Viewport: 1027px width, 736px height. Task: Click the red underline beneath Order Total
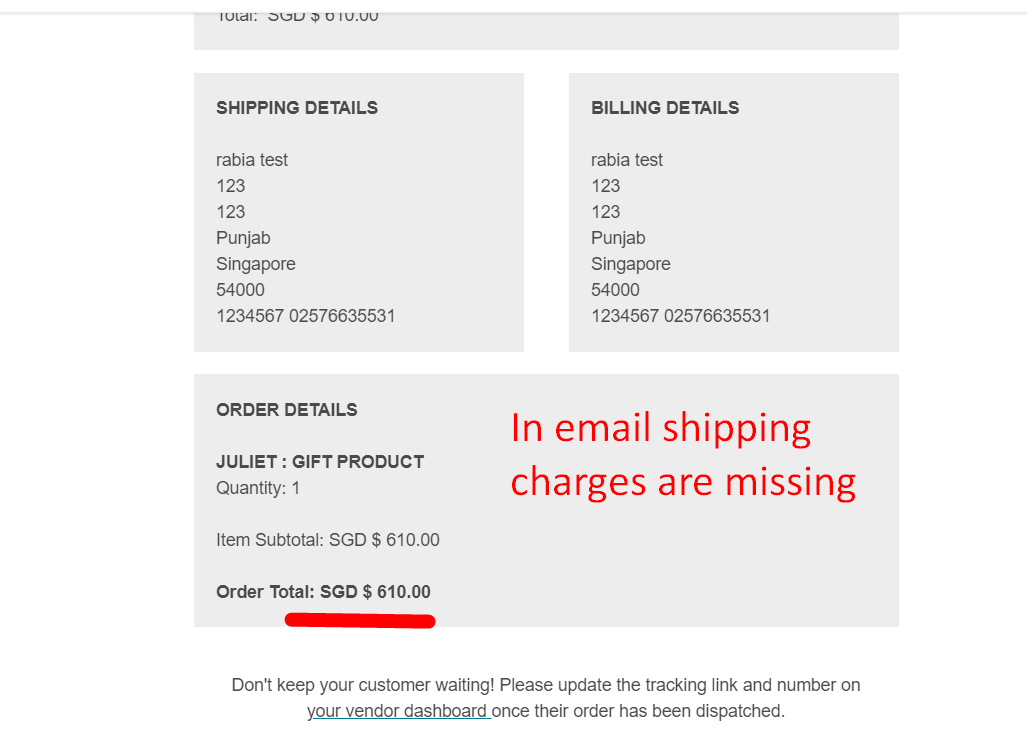pyautogui.click(x=360, y=620)
